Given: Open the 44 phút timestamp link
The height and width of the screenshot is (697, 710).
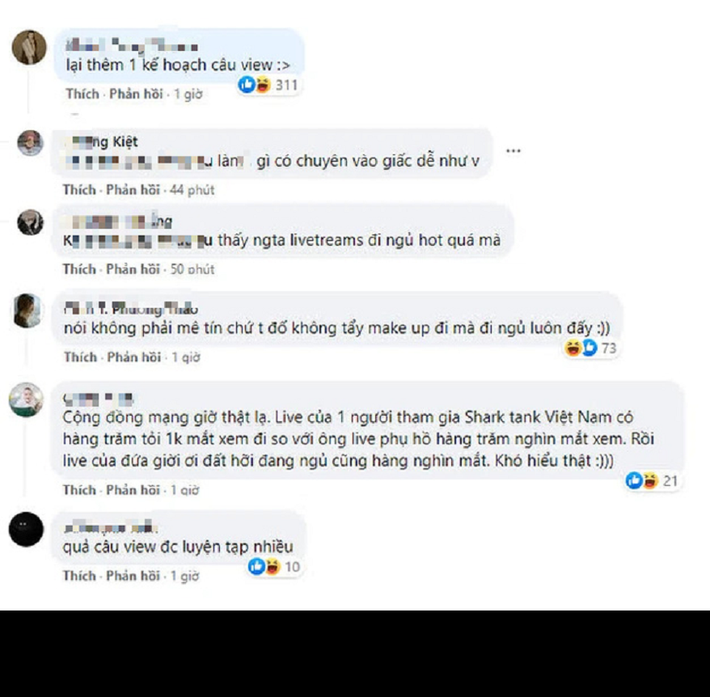Looking at the screenshot, I should 192,190.
